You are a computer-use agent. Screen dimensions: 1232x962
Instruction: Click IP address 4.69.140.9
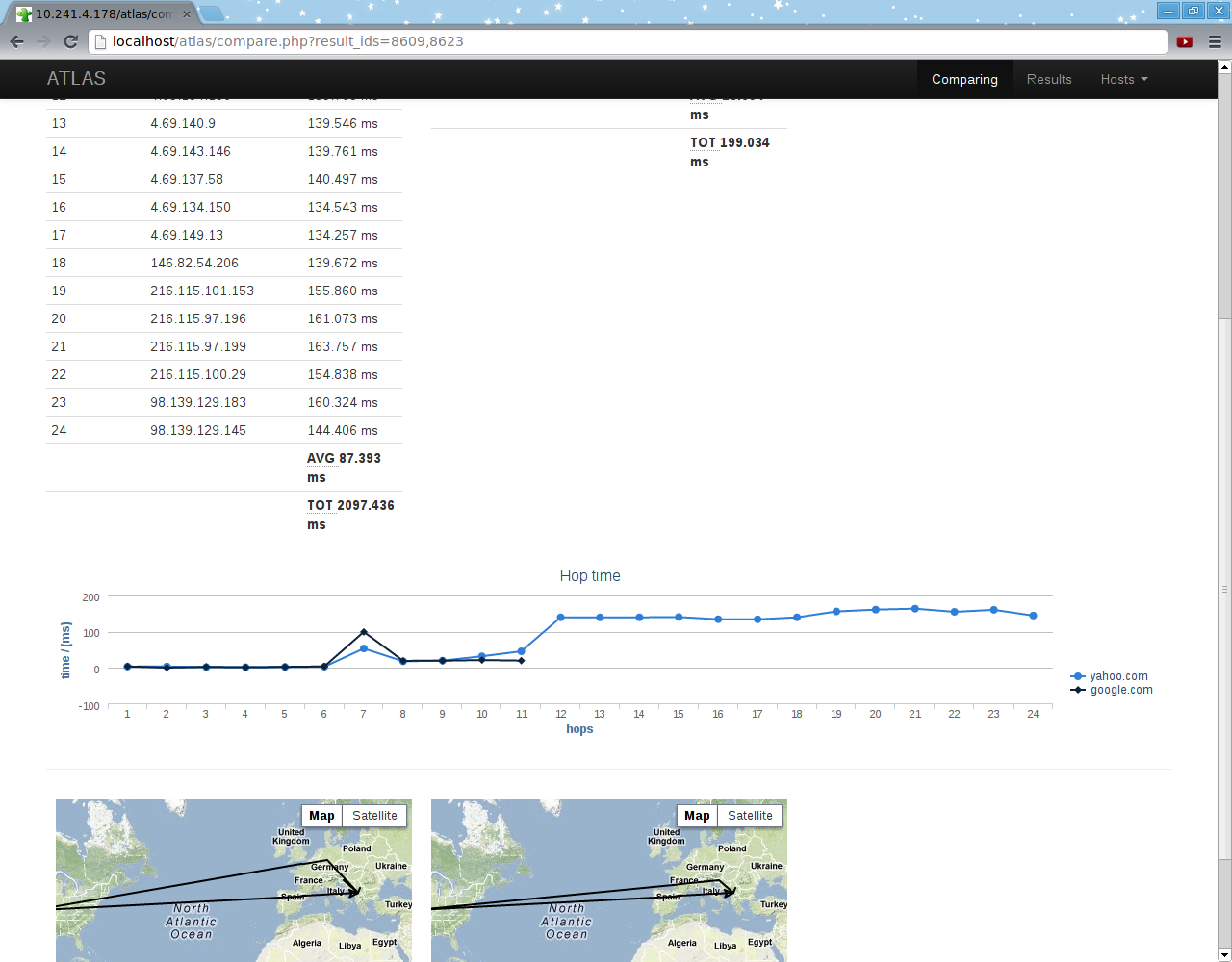(x=183, y=123)
